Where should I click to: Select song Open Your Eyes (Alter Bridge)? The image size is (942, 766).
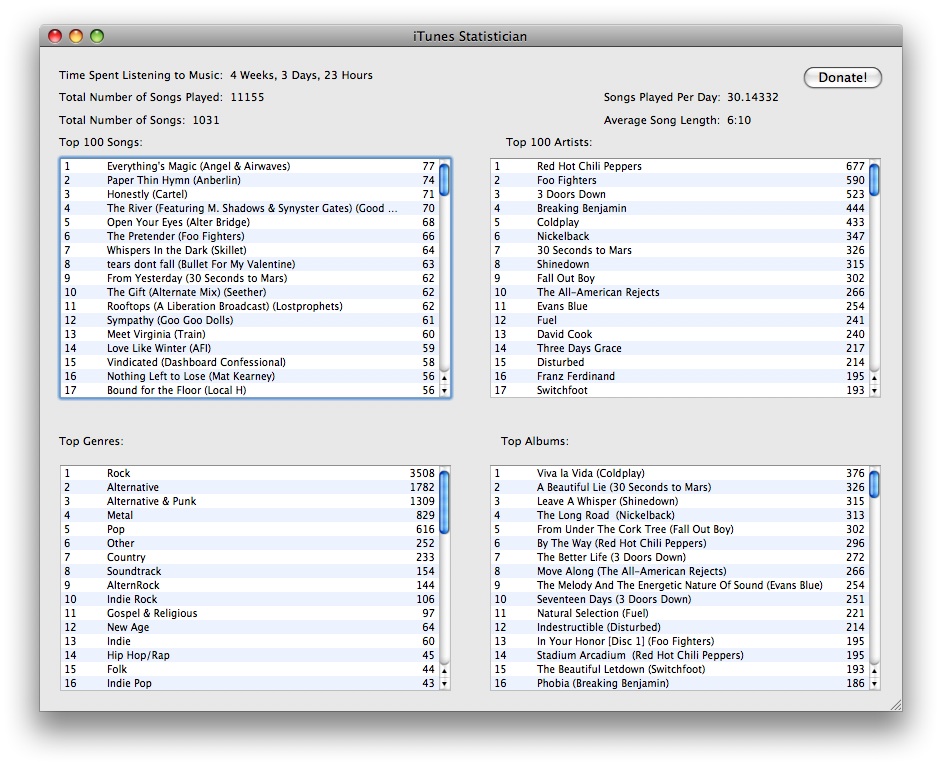[249, 222]
